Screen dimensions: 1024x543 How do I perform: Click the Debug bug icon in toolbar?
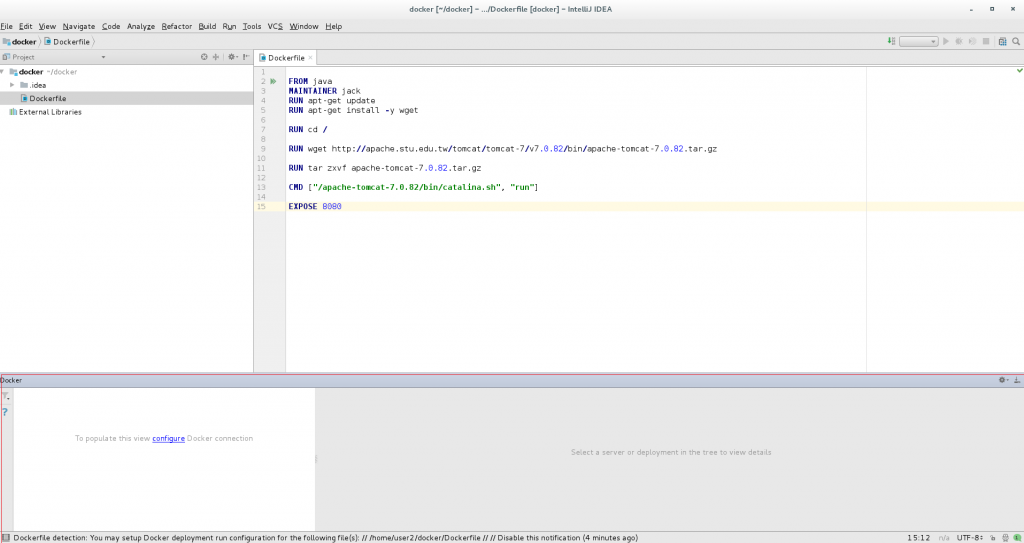959,41
